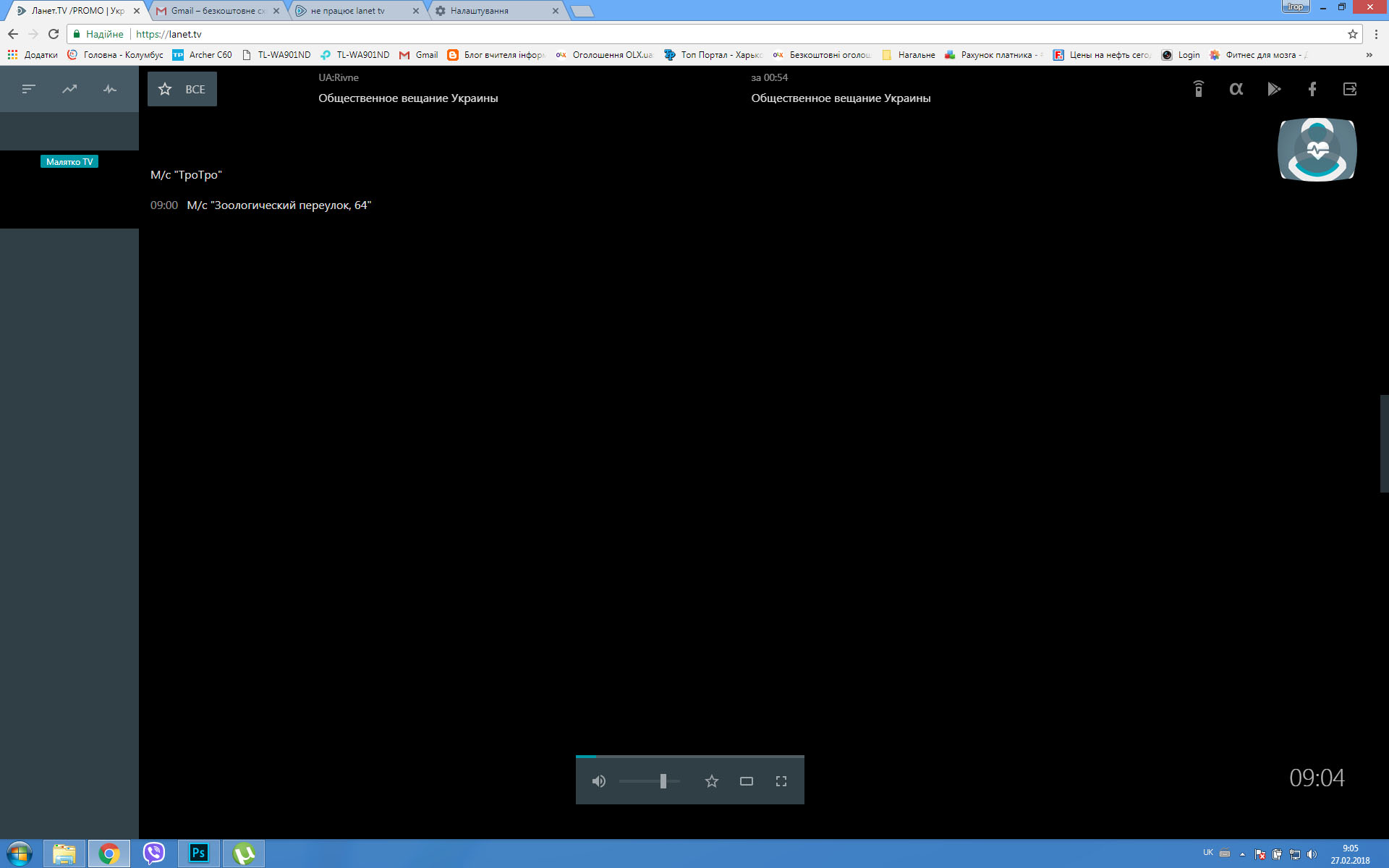Image resolution: width=1389 pixels, height=868 pixels.
Task: Click the remote control icon in header
Action: [1198, 89]
